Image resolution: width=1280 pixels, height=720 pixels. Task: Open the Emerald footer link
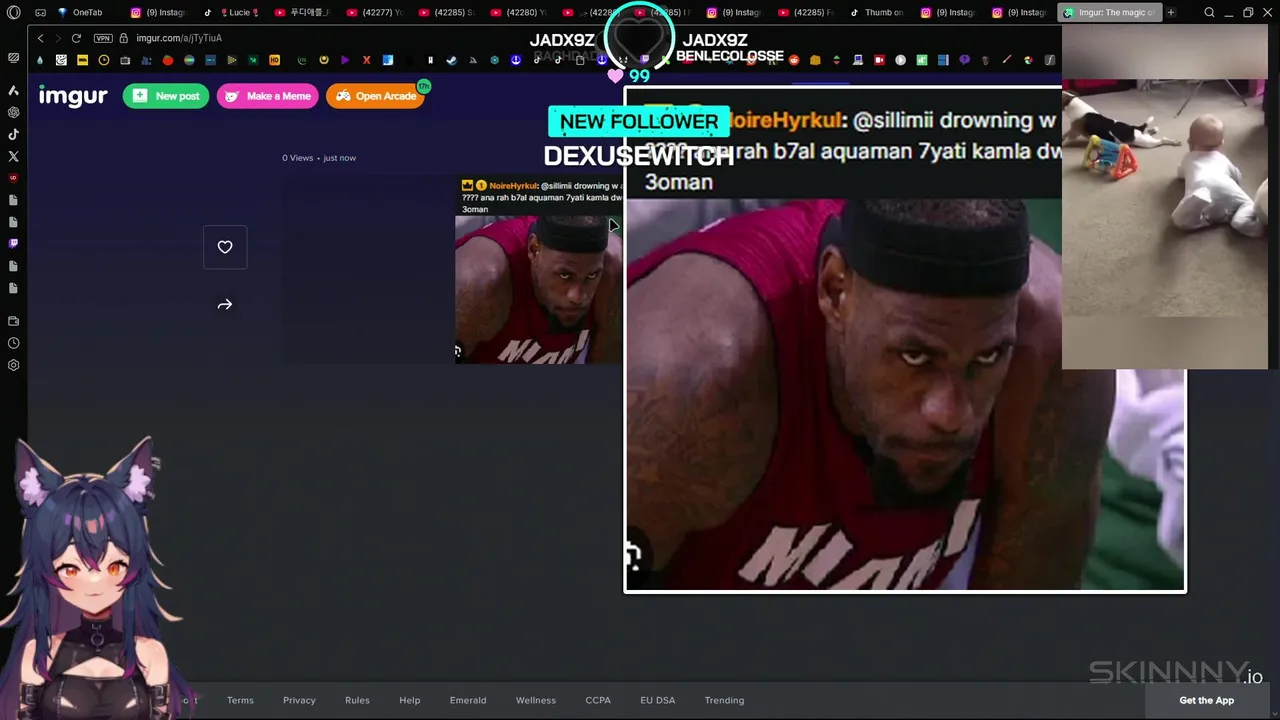tap(468, 700)
